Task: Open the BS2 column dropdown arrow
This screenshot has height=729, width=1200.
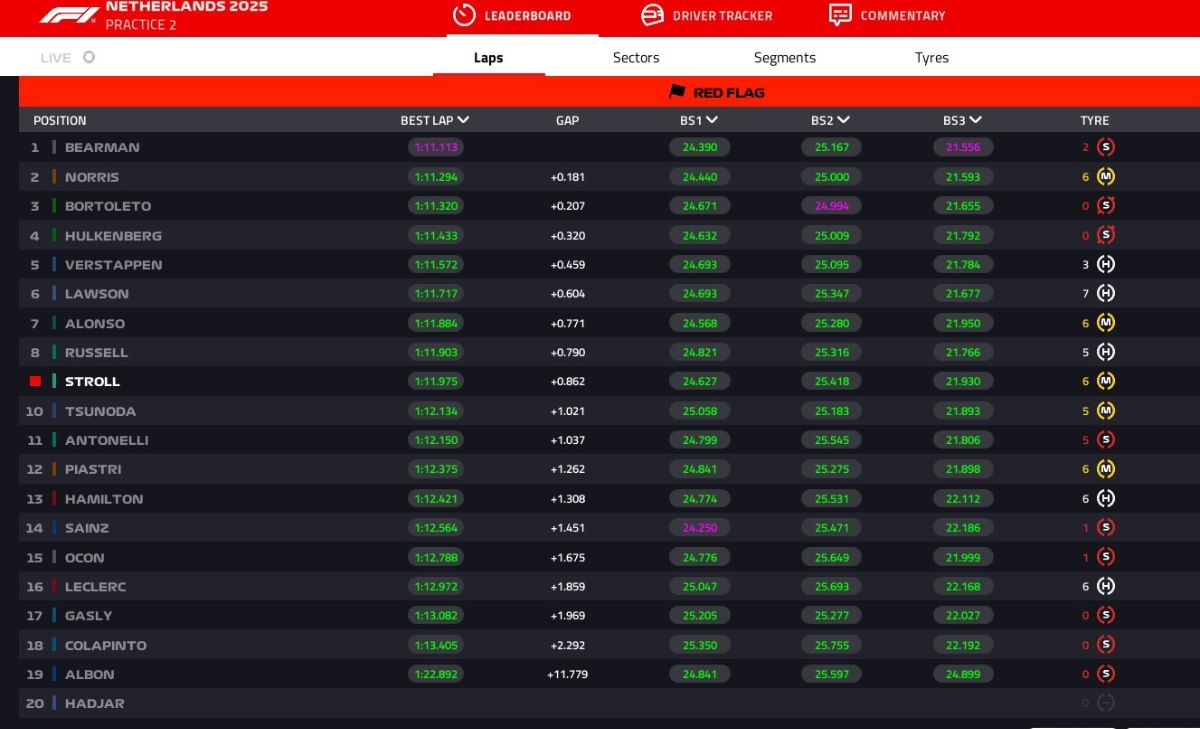Action: [x=843, y=120]
